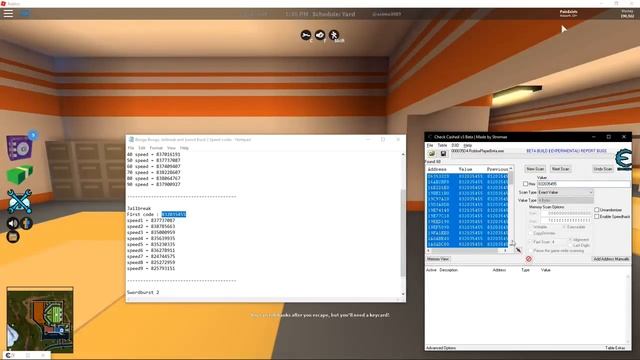Image resolution: width=640 pixels, height=360 pixels.
Task: Click the crawl action icon
Action: pyautogui.click(x=306, y=36)
